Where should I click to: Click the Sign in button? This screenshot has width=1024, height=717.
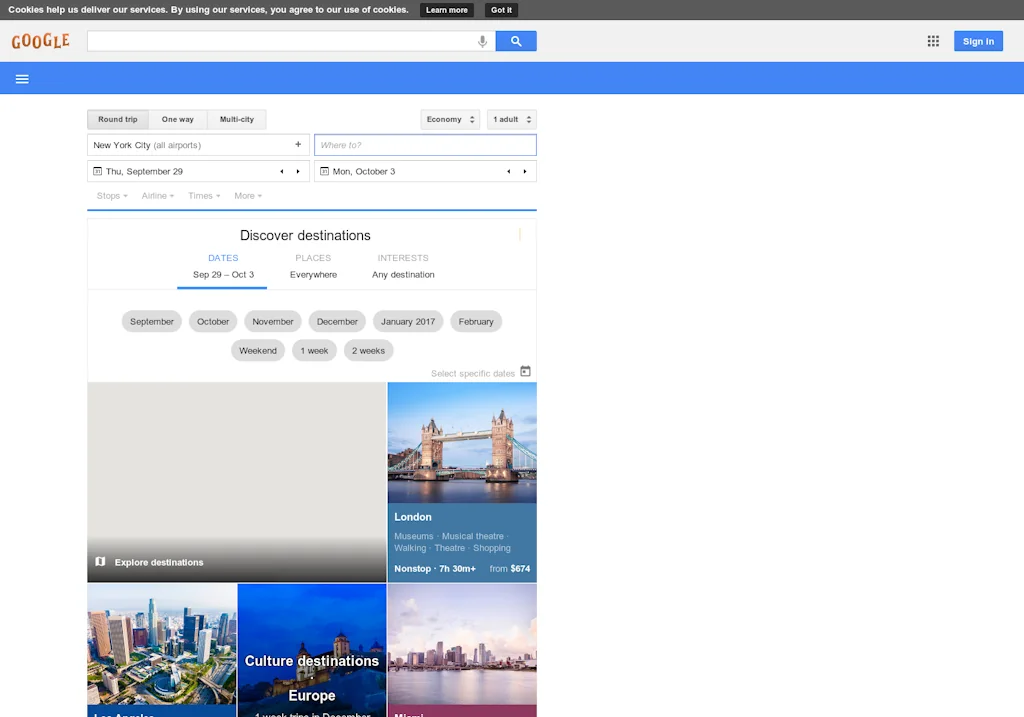pyautogui.click(x=977, y=41)
